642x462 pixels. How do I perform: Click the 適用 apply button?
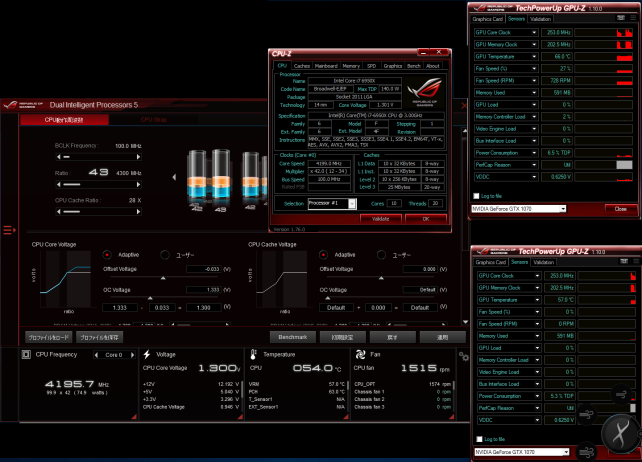click(x=443, y=337)
